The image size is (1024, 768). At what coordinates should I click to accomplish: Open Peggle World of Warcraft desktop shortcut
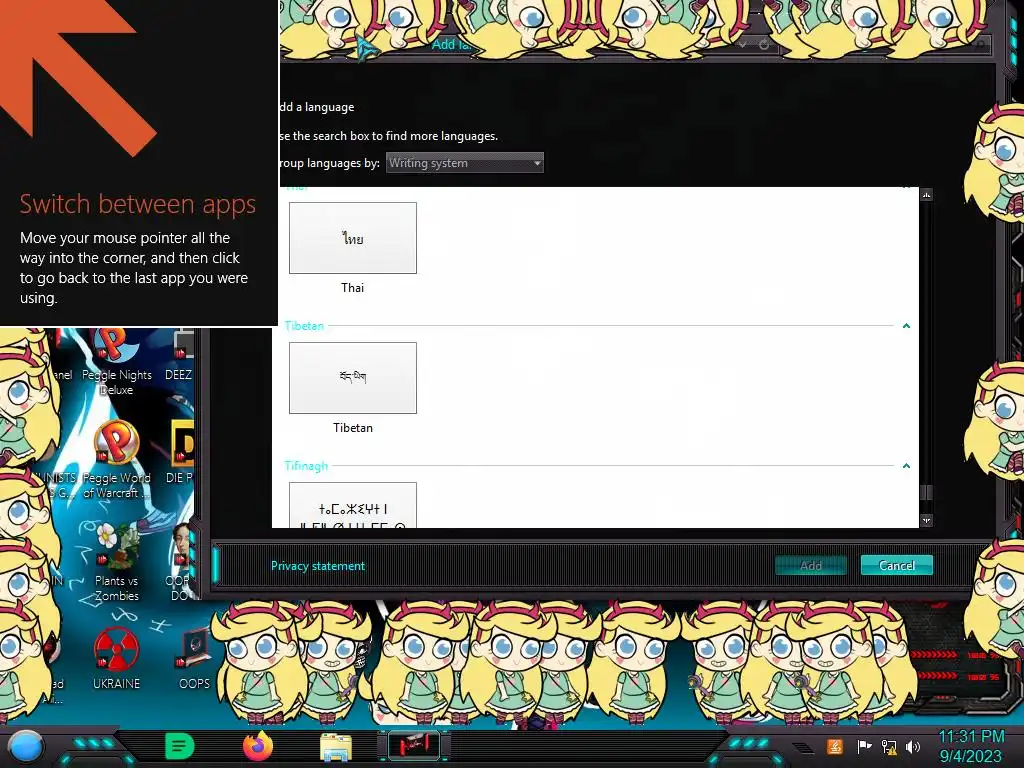coord(116,460)
